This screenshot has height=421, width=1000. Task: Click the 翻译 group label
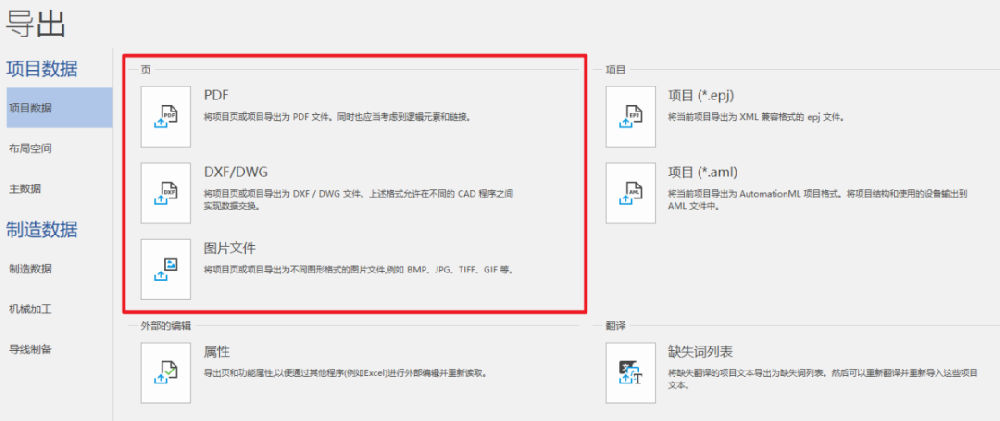coord(615,326)
